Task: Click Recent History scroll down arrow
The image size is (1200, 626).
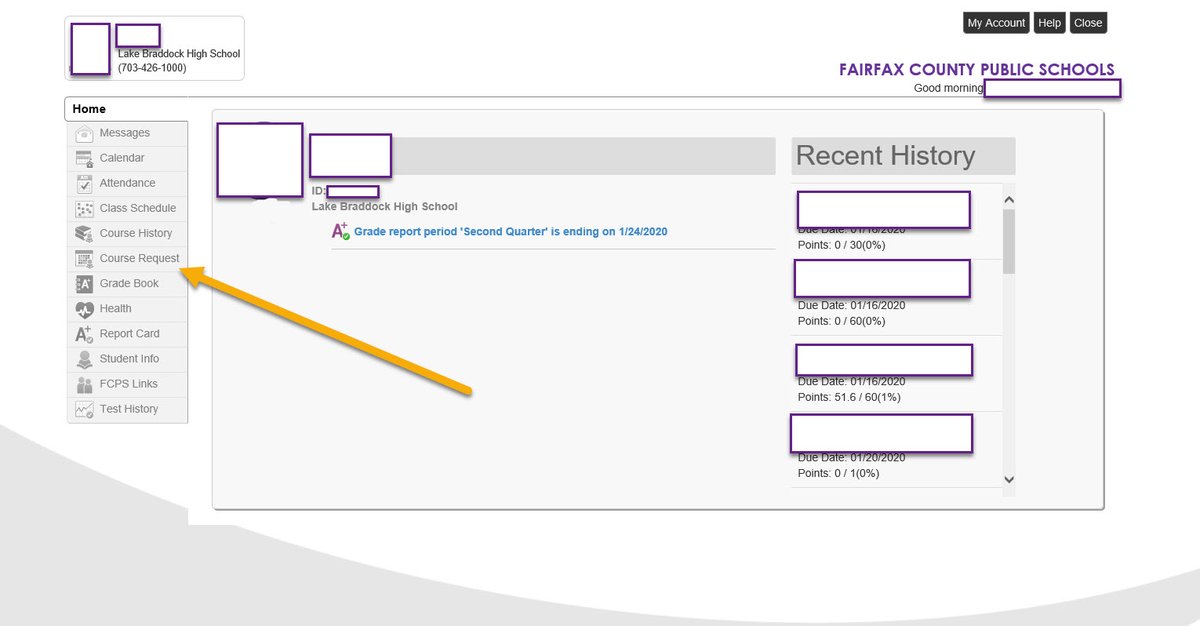Action: pyautogui.click(x=1008, y=480)
